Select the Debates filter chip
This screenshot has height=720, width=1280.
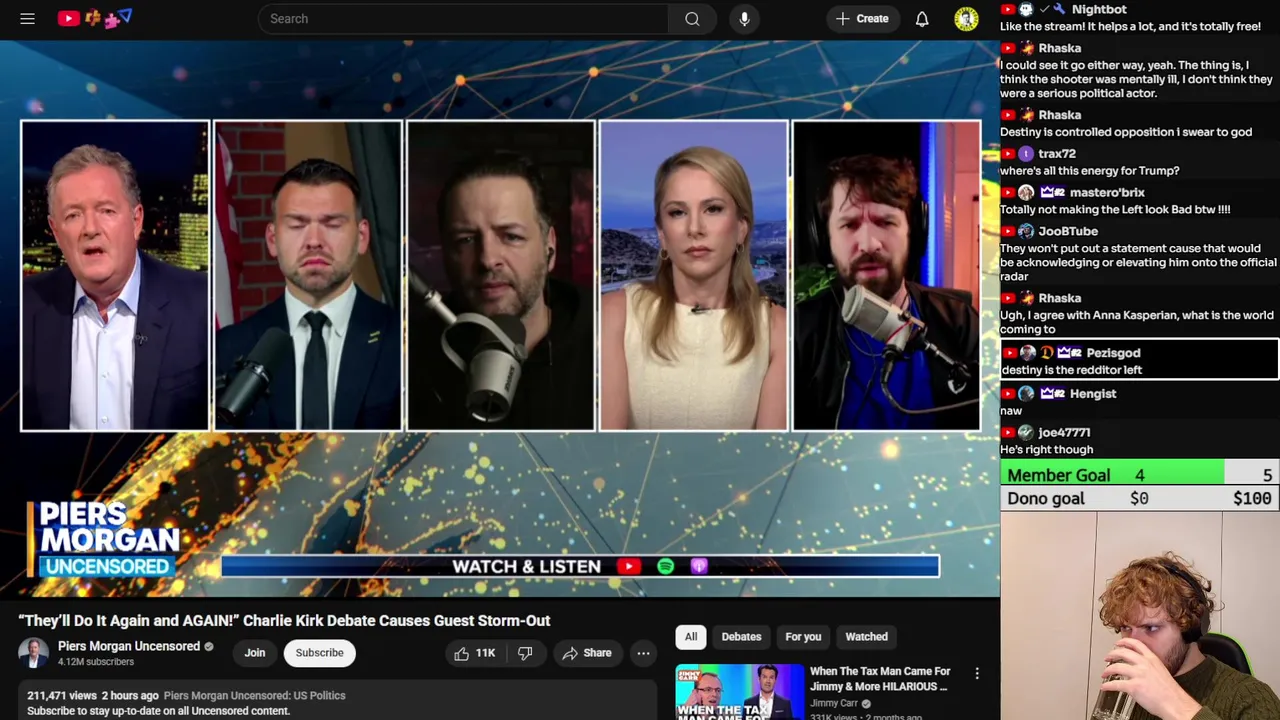[x=741, y=637]
